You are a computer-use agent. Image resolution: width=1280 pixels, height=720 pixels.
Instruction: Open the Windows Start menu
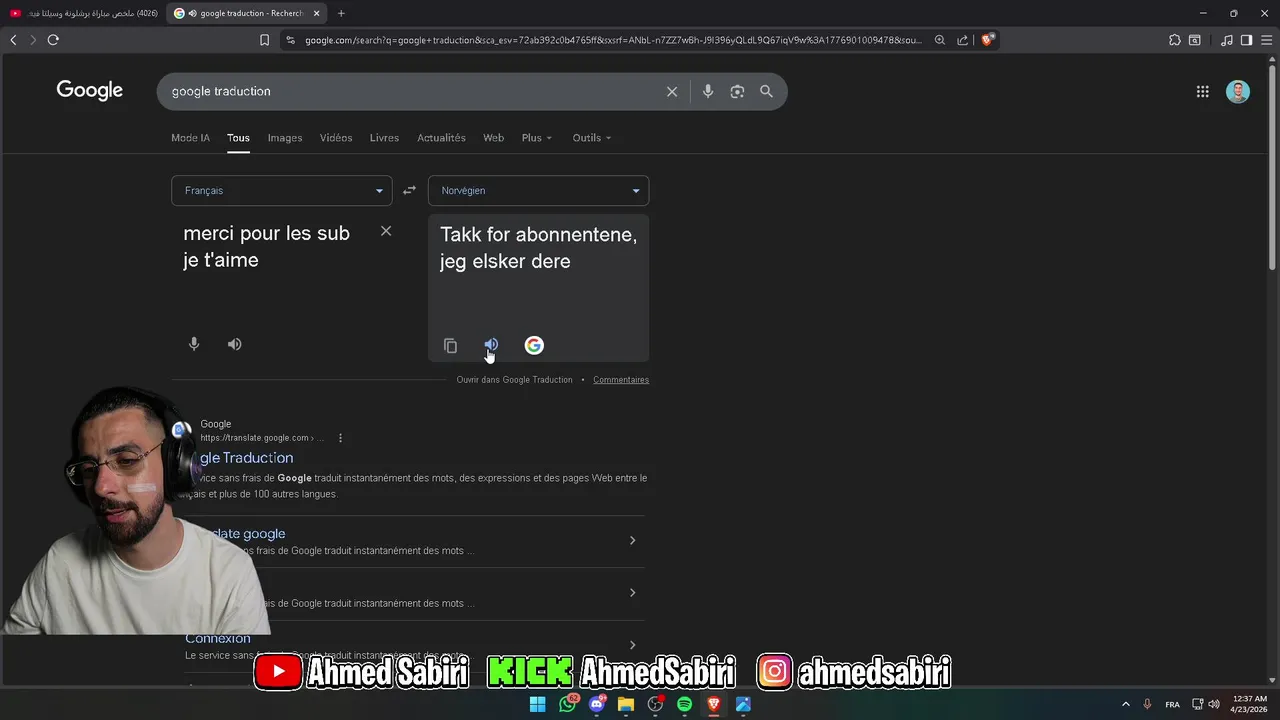click(x=537, y=704)
